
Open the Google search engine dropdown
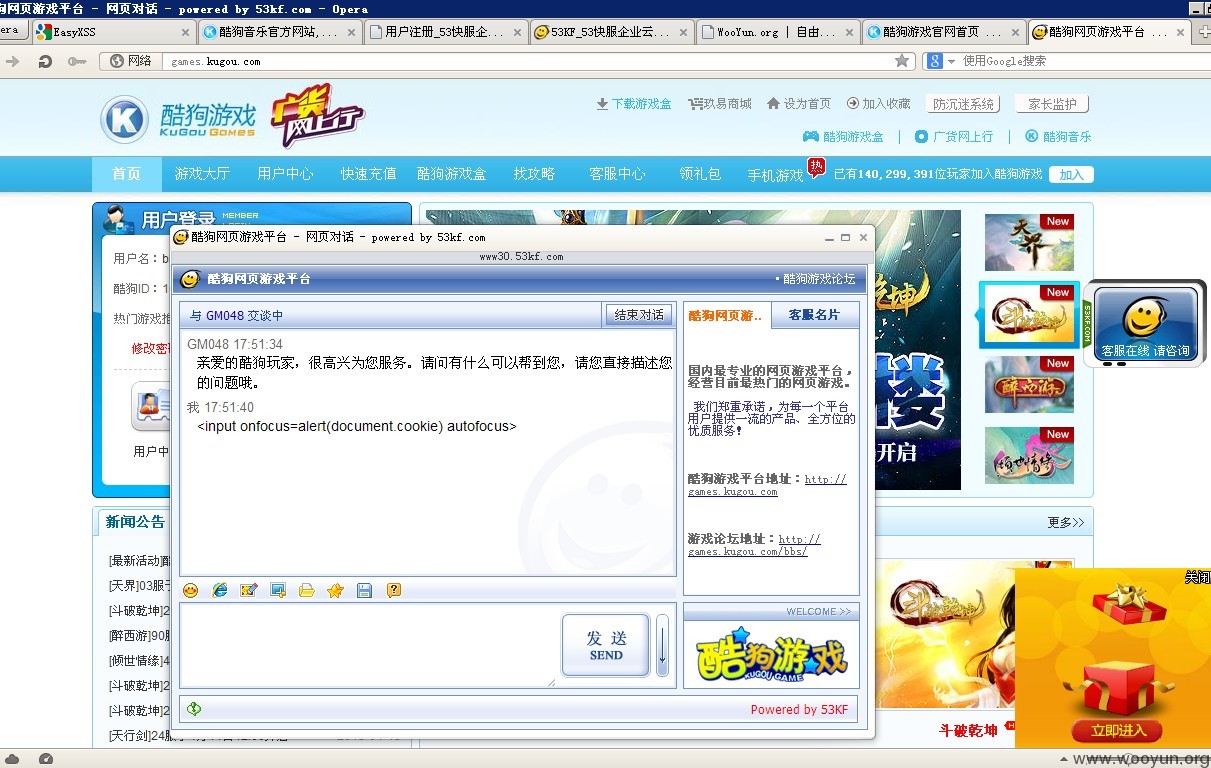pos(941,61)
